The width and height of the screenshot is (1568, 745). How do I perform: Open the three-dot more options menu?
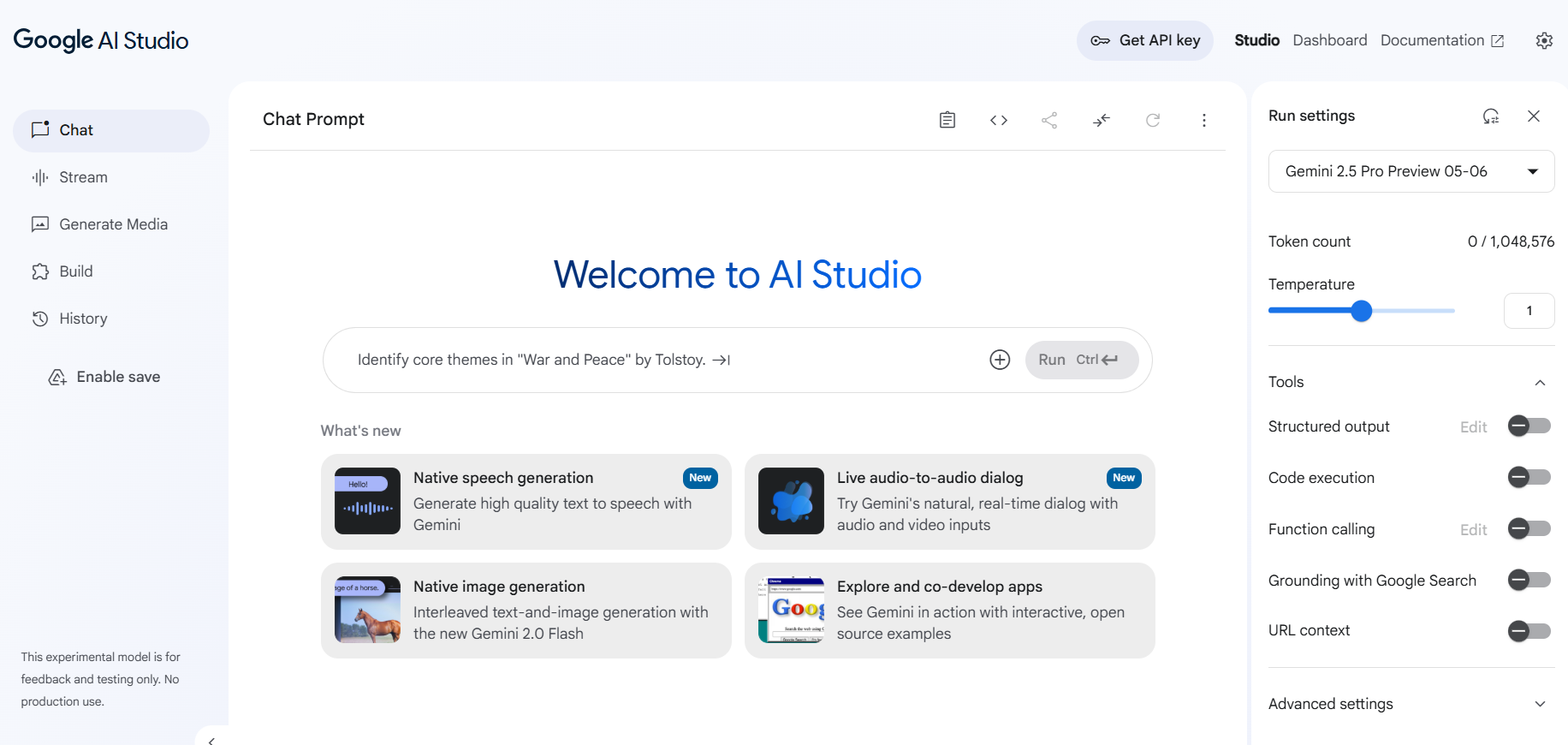(1204, 120)
